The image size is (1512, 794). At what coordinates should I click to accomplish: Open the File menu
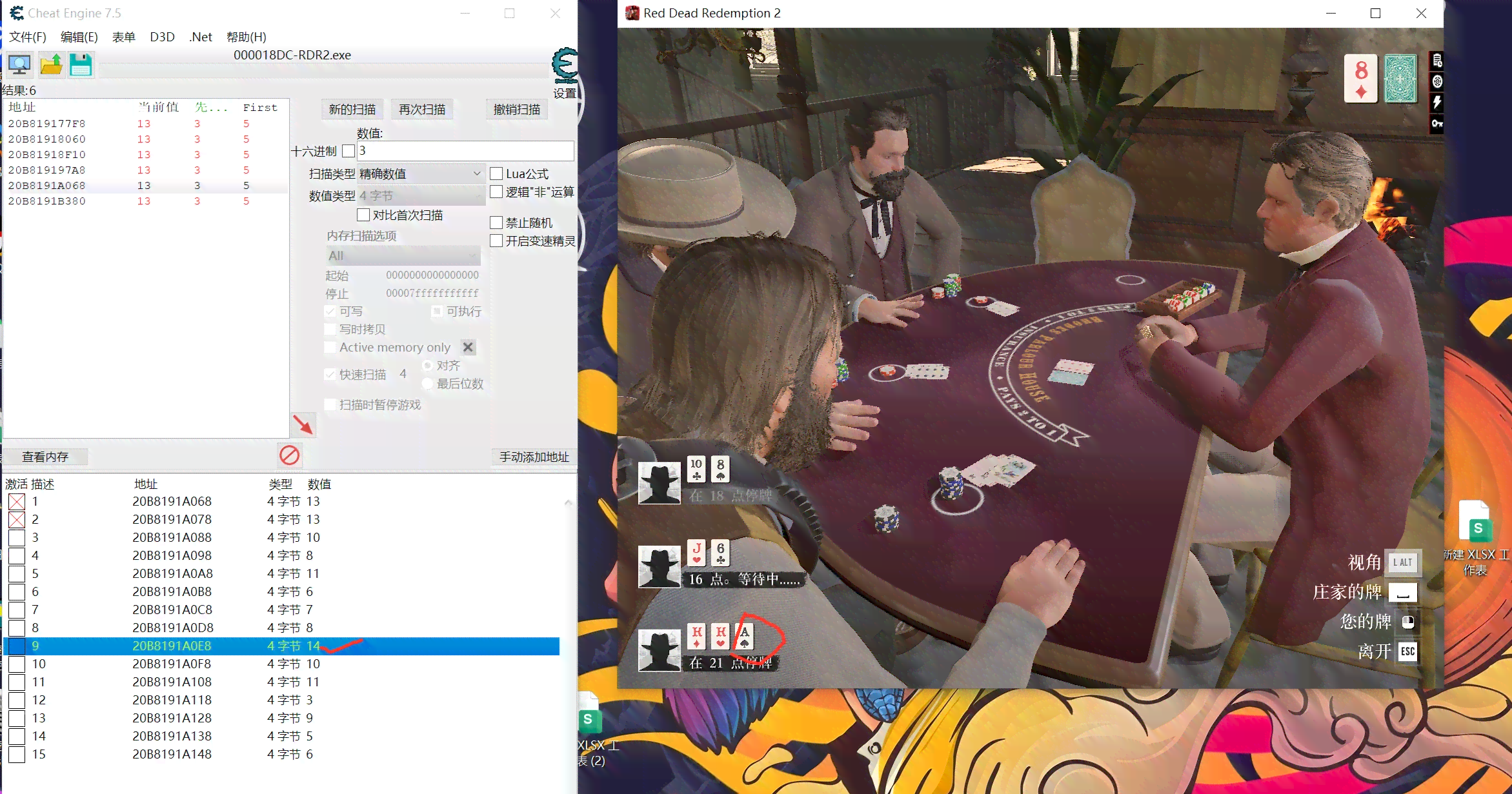pos(28,37)
